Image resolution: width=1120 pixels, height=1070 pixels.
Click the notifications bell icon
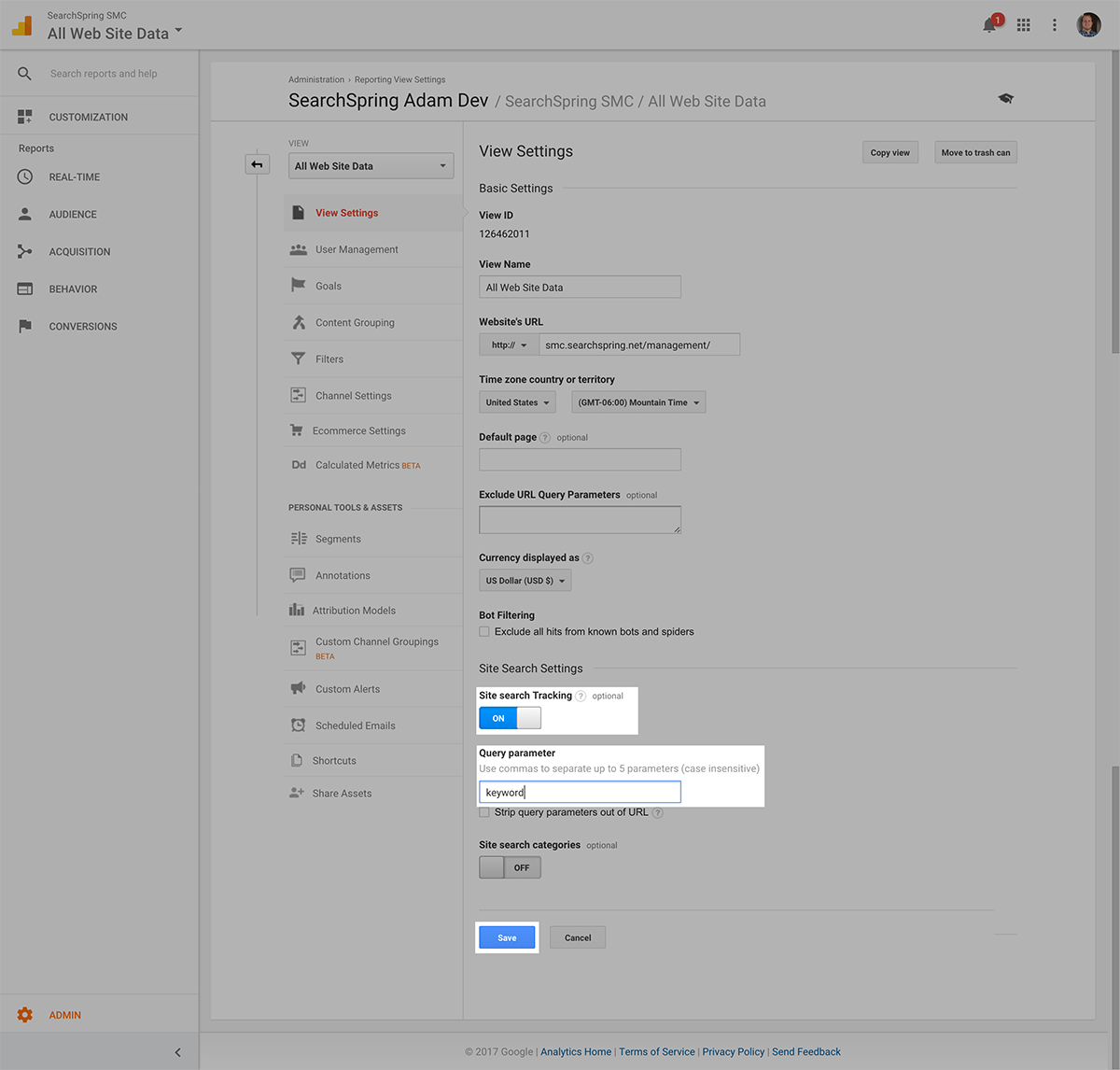click(x=989, y=25)
